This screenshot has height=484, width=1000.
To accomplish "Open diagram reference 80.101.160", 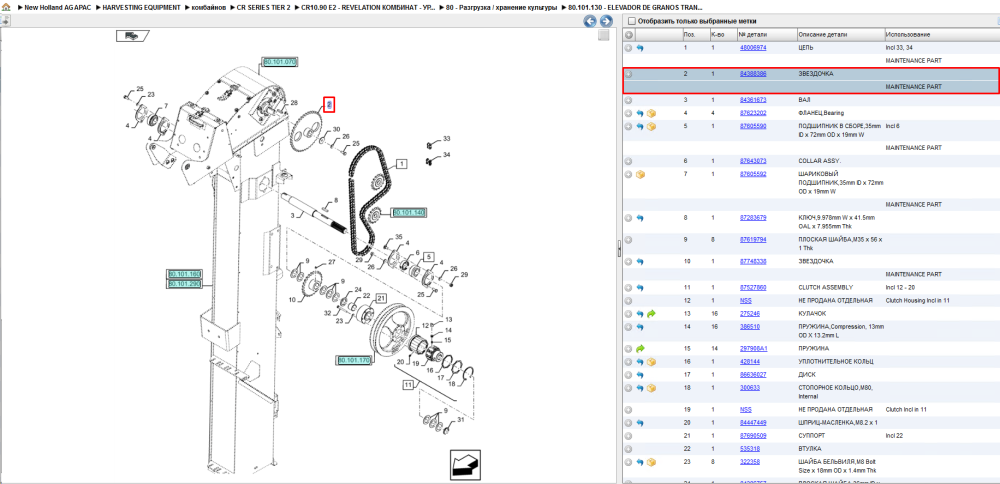I will coord(184,274).
